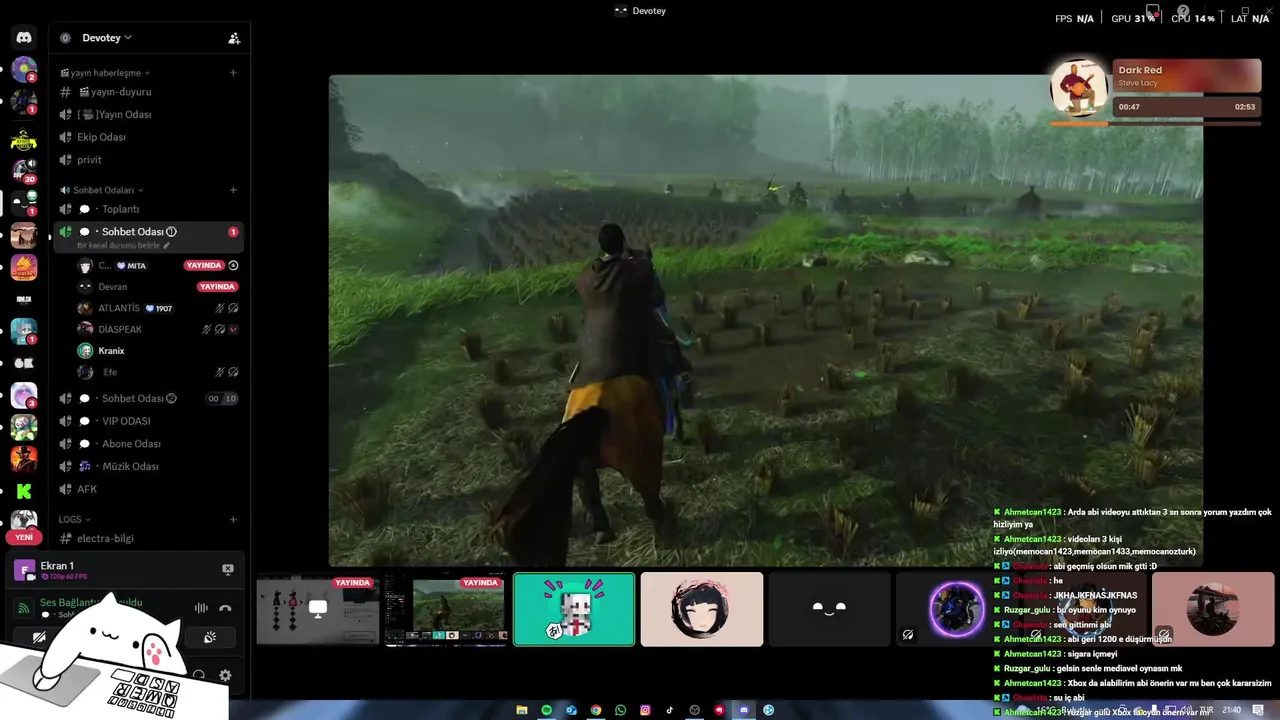Open the yayın-duyuru text channel
Image resolution: width=1280 pixels, height=720 pixels.
(x=149, y=92)
